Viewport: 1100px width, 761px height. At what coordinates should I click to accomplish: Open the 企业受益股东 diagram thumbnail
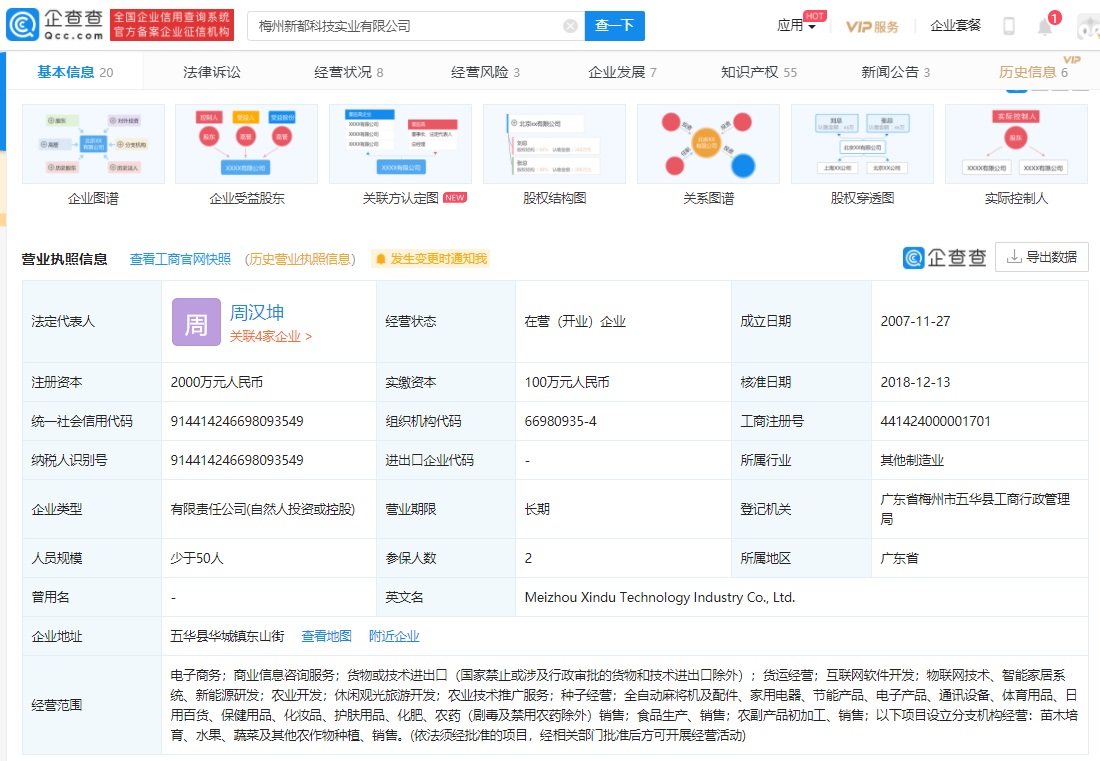click(x=247, y=144)
